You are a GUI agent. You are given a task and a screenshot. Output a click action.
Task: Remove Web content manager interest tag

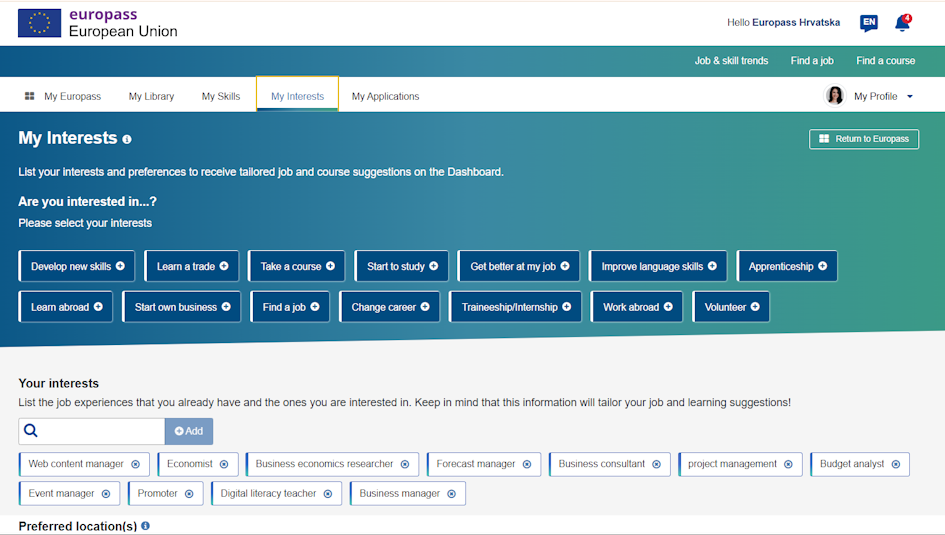pyautogui.click(x=136, y=465)
